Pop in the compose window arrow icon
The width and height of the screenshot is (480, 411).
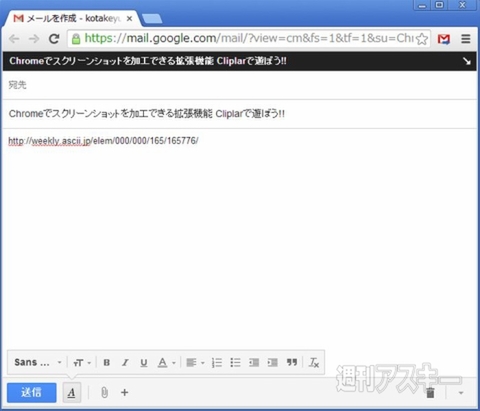coord(467,61)
